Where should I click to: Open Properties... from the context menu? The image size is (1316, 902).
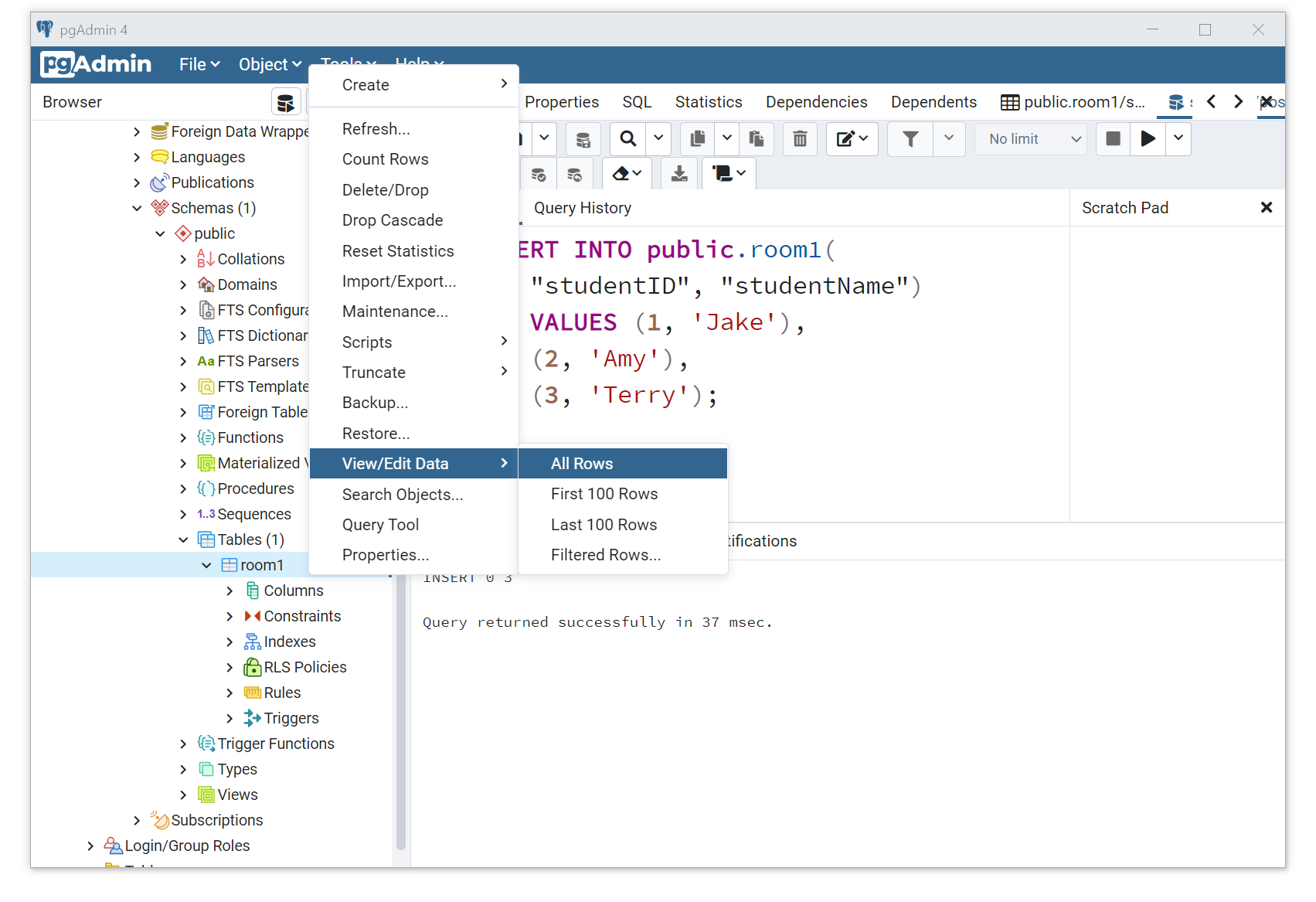pyautogui.click(x=414, y=555)
